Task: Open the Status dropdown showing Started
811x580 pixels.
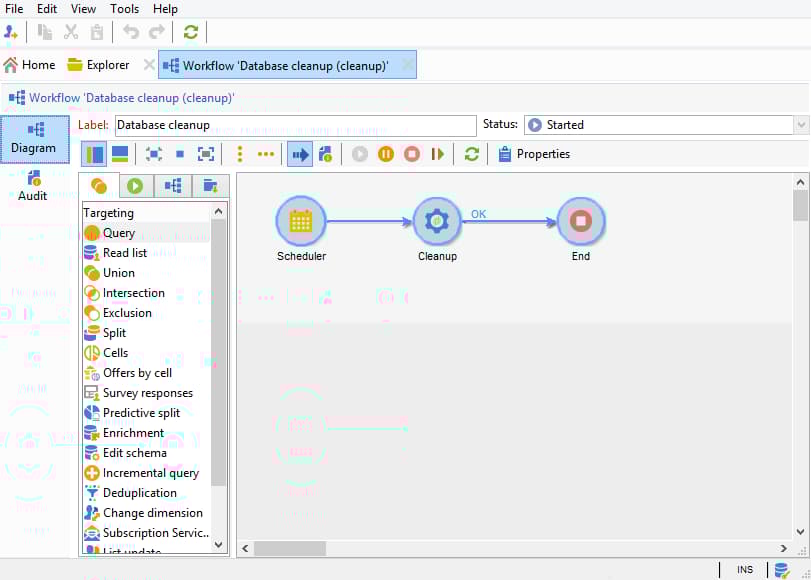Action: [798, 124]
